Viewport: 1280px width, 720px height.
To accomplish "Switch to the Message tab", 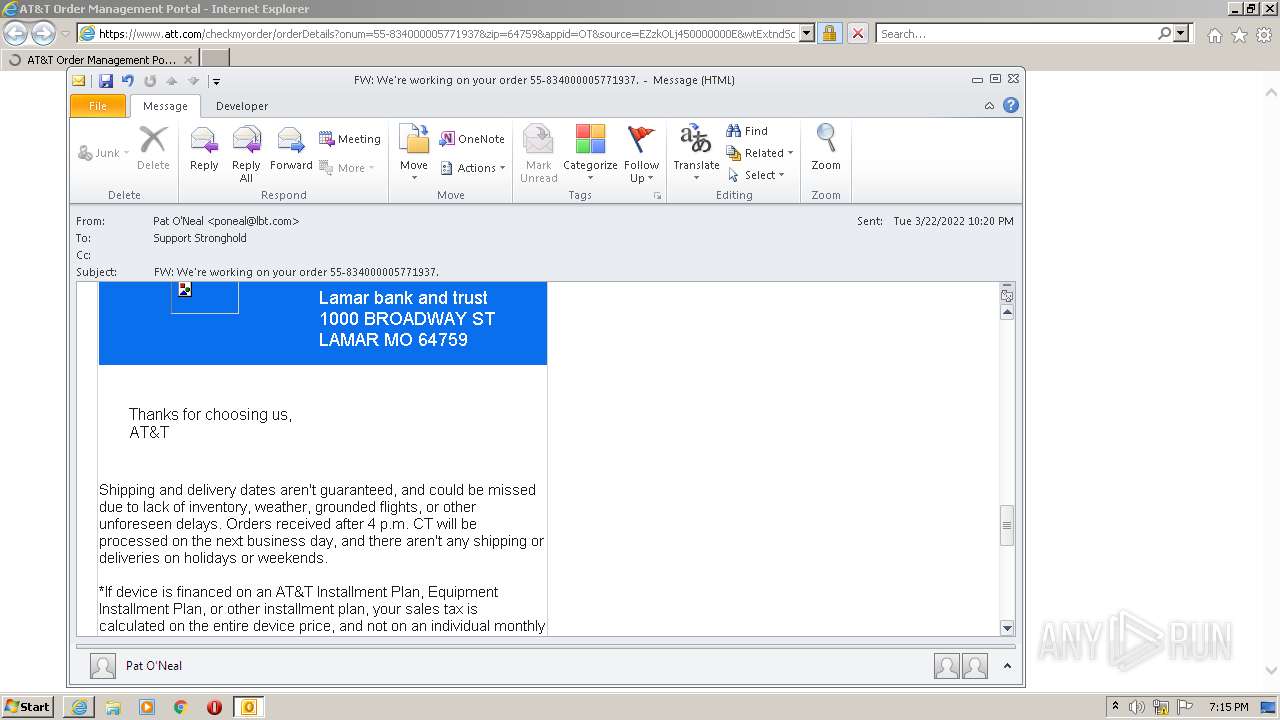I will 165,106.
